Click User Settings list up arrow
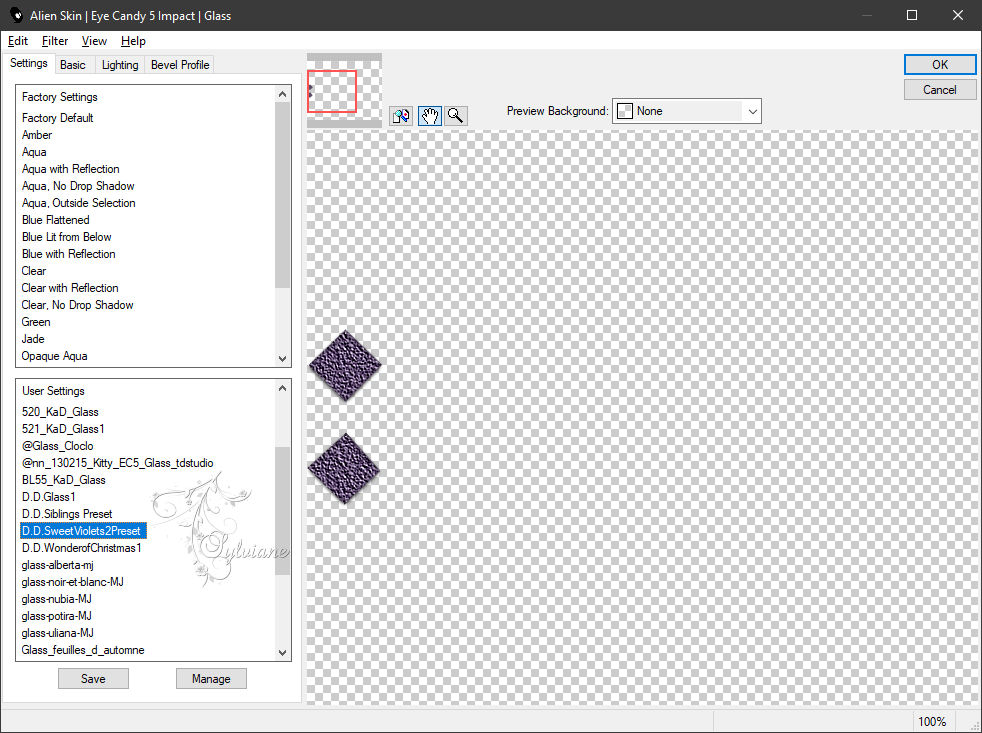This screenshot has width=982, height=733. click(x=282, y=388)
